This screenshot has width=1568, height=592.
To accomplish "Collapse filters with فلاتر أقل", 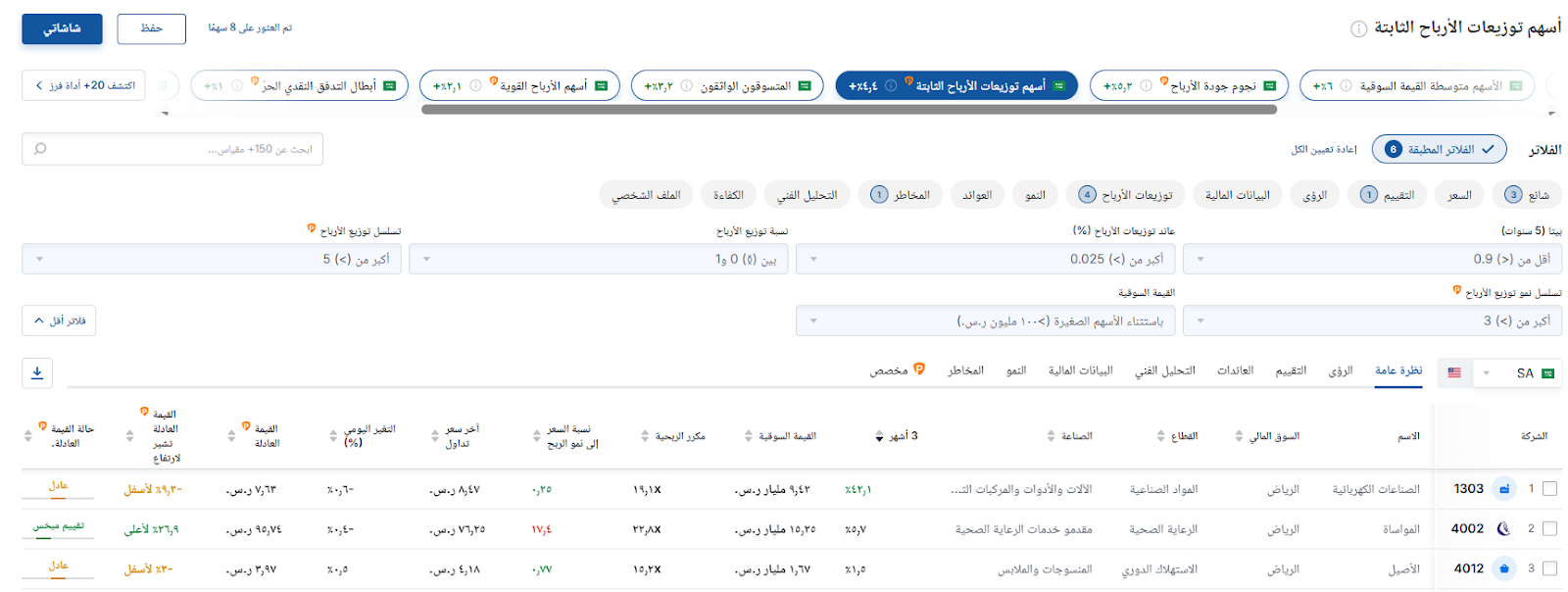I will tap(59, 321).
